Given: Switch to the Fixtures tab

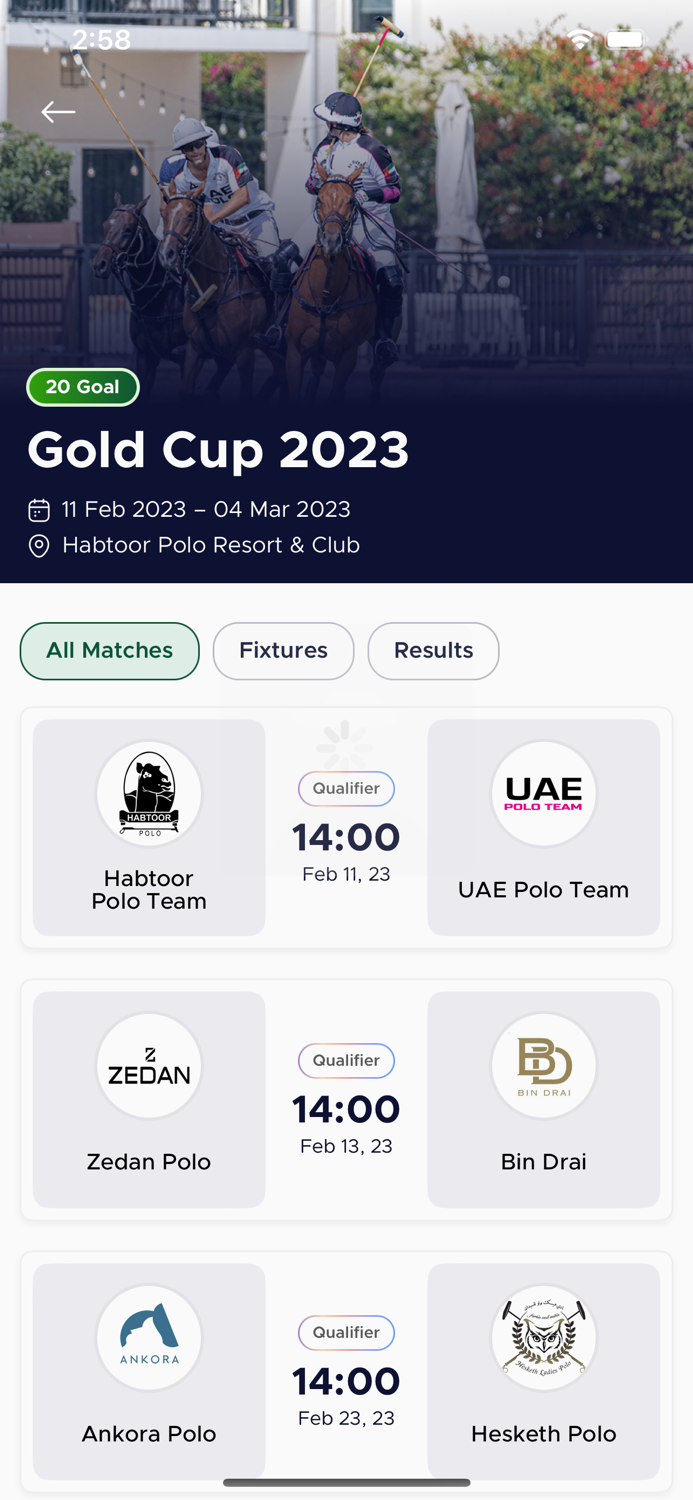Looking at the screenshot, I should click(283, 651).
